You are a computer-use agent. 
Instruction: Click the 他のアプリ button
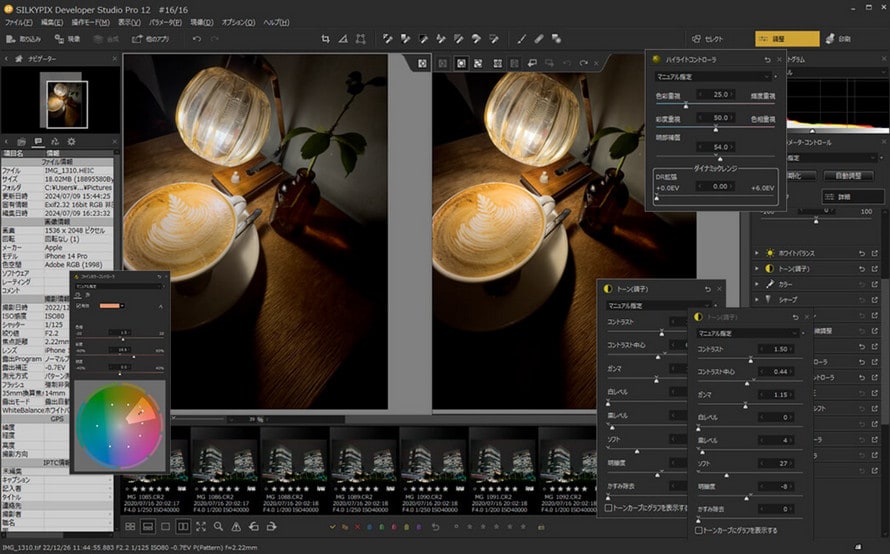tap(150, 39)
